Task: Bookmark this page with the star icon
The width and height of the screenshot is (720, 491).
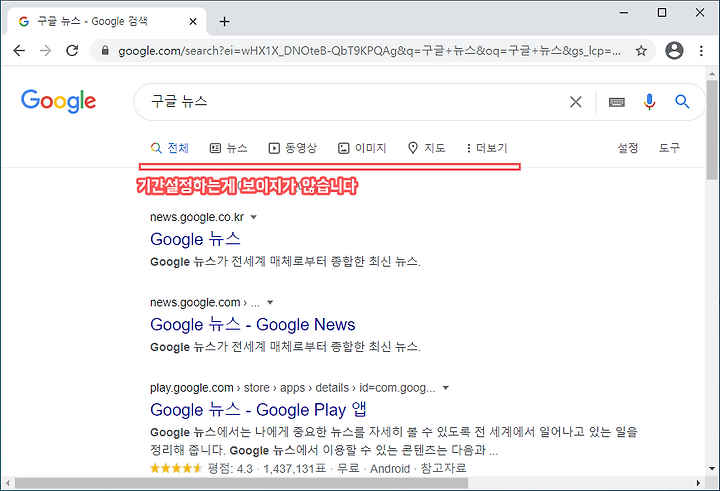Action: tap(641, 51)
